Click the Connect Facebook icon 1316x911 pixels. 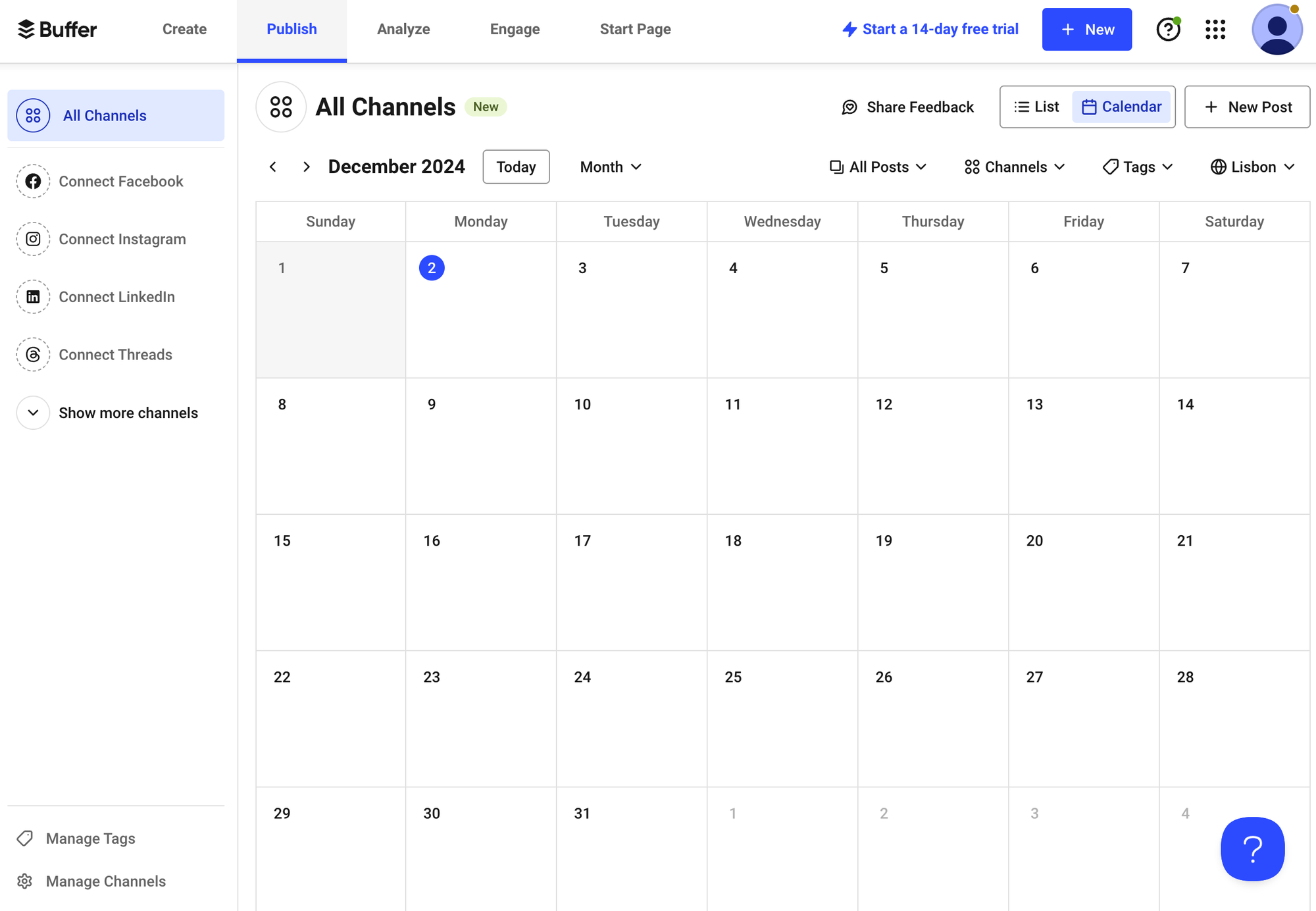click(33, 181)
